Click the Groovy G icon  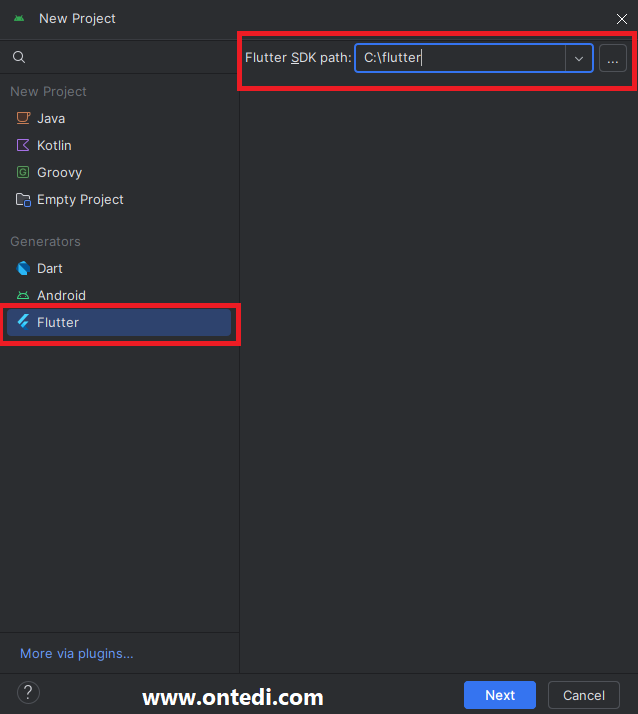[23, 172]
